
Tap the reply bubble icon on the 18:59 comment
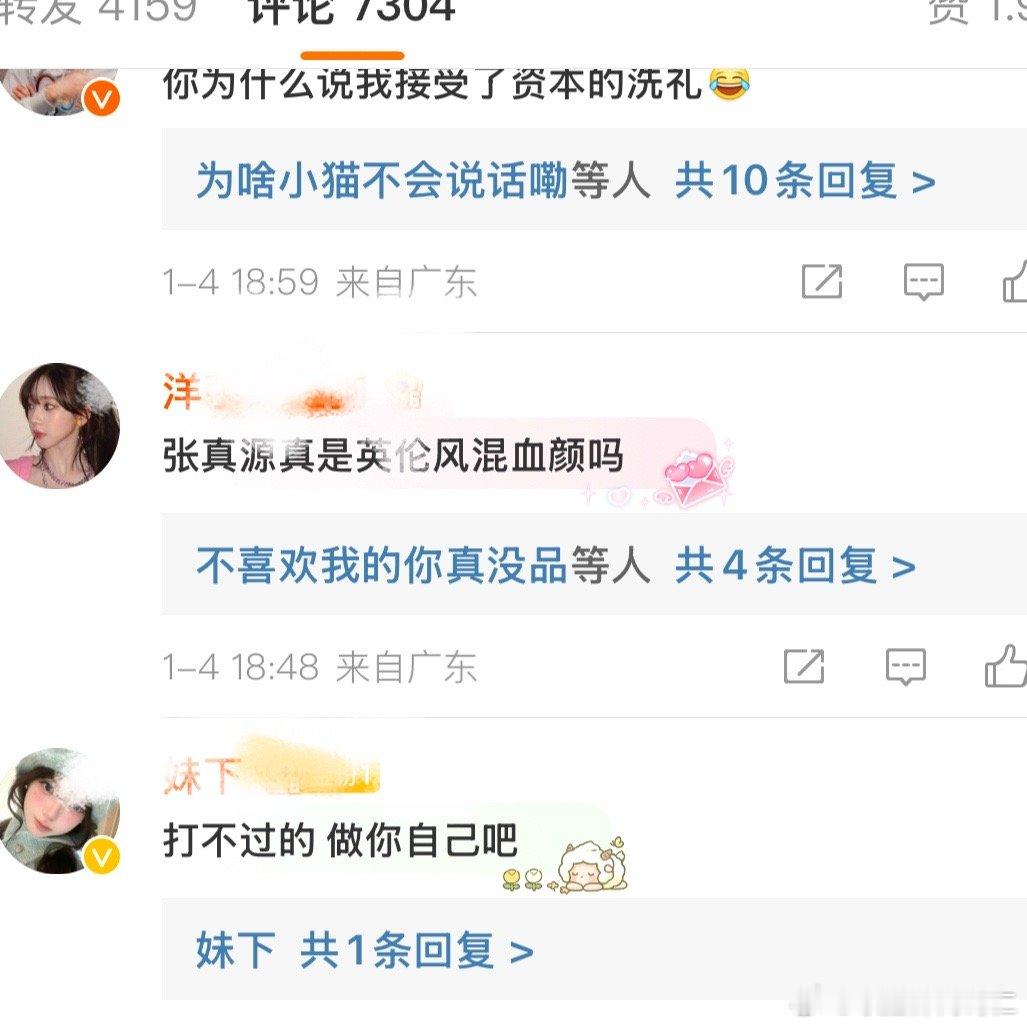[924, 282]
